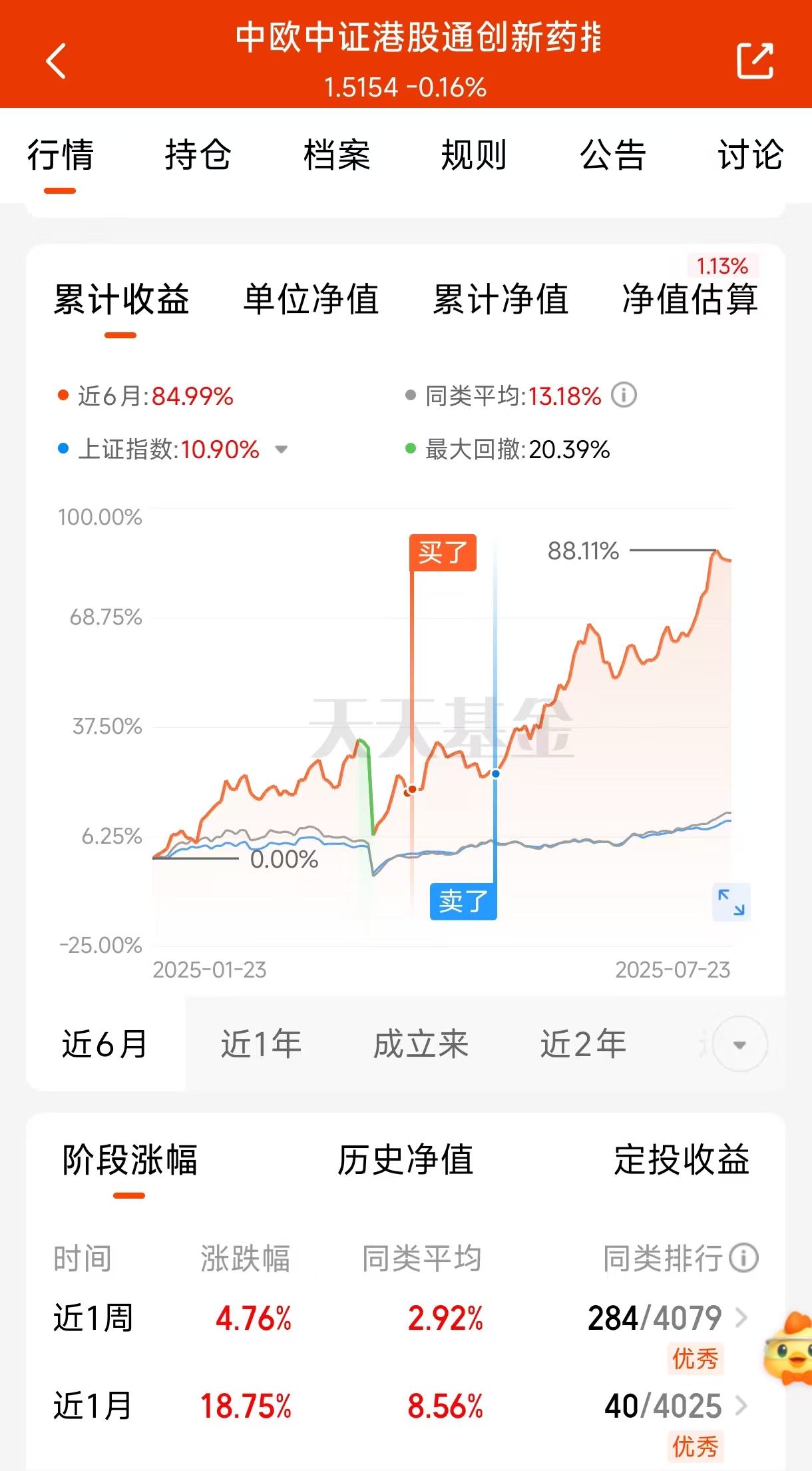Open the 上证指数 benchmark dropdown
812x1471 pixels.
pos(282,449)
